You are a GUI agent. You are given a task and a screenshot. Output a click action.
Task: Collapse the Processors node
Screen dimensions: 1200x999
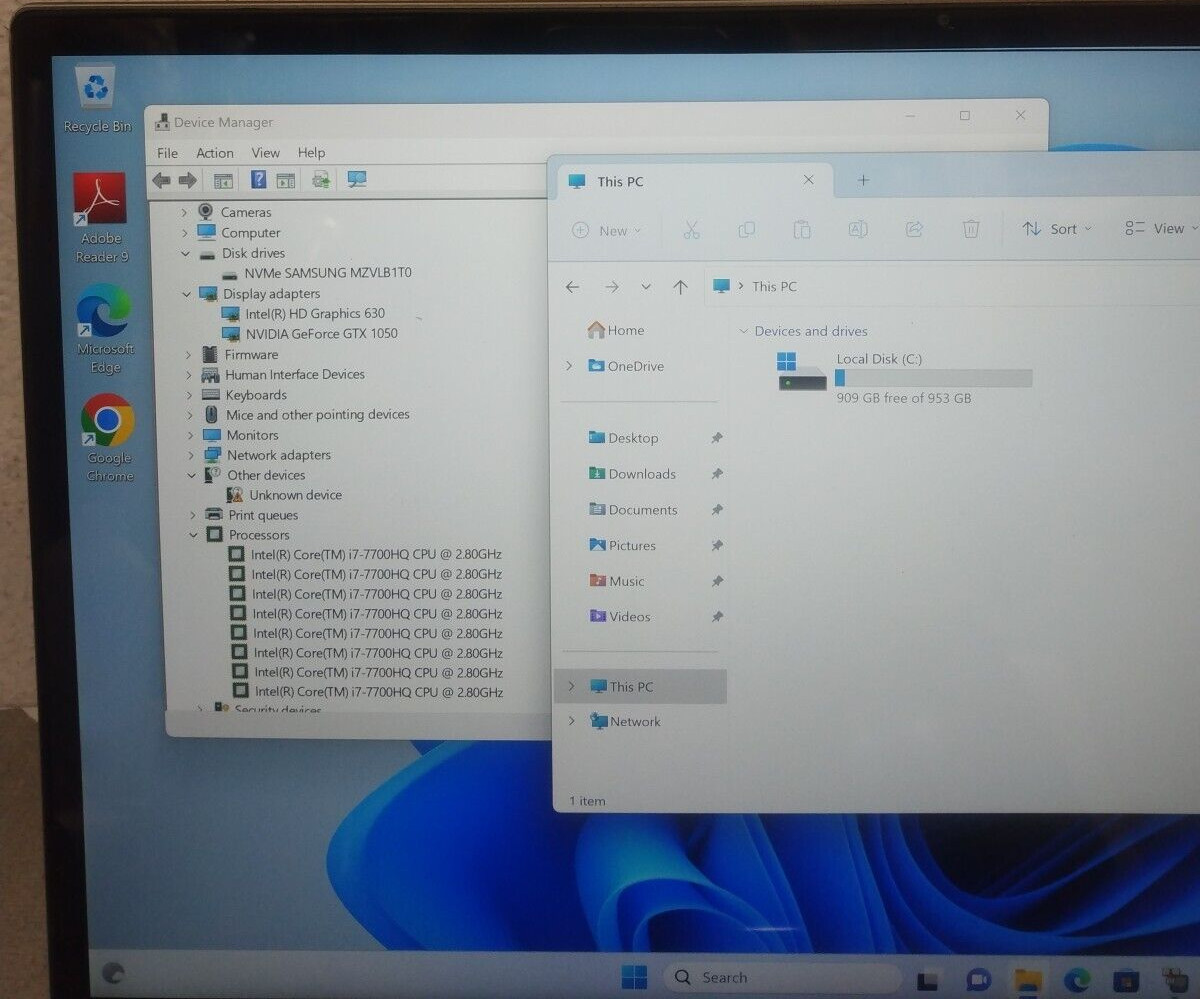193,535
